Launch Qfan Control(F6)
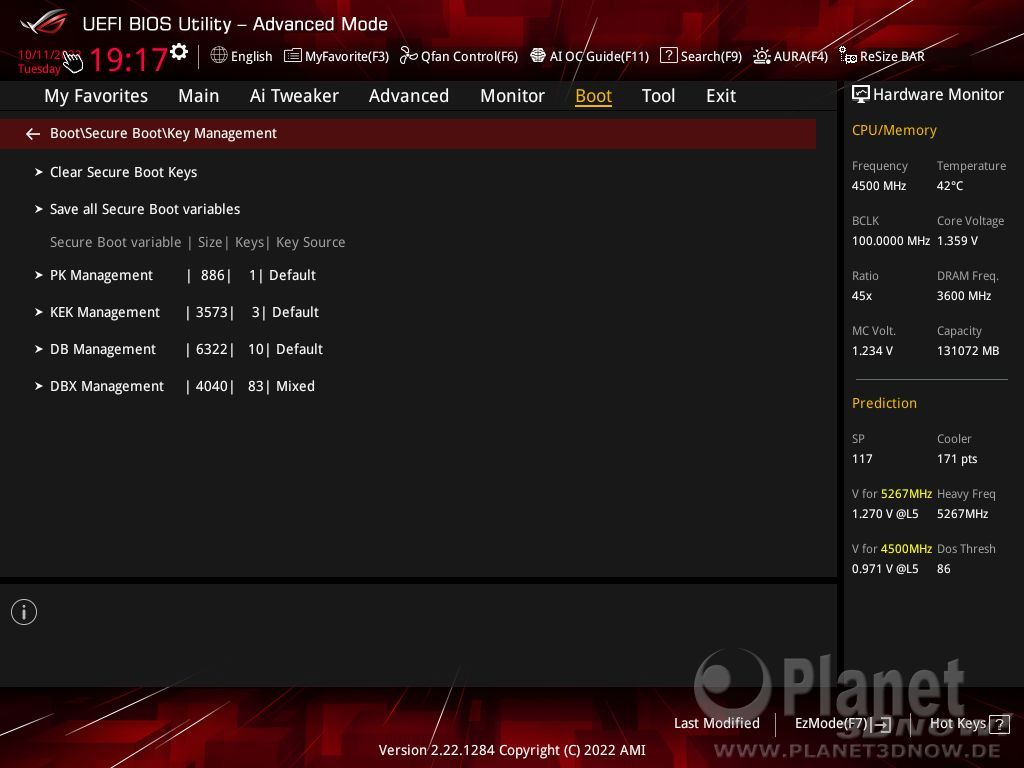Image resolution: width=1024 pixels, height=768 pixels. pos(459,56)
